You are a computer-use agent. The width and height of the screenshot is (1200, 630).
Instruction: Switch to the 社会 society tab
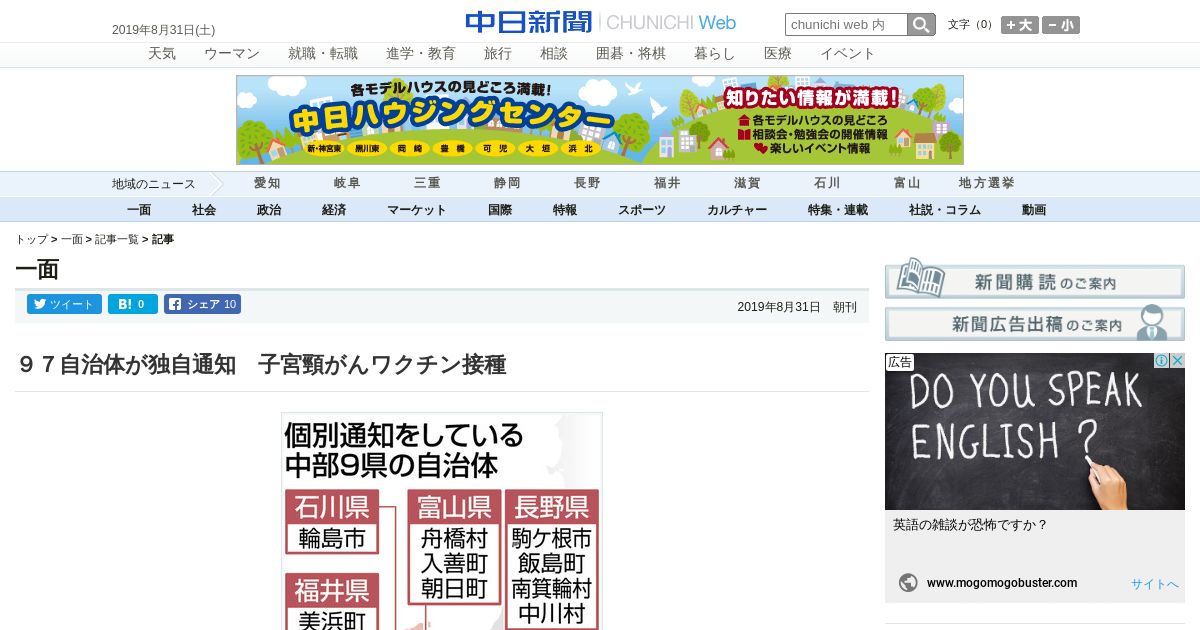[204, 210]
